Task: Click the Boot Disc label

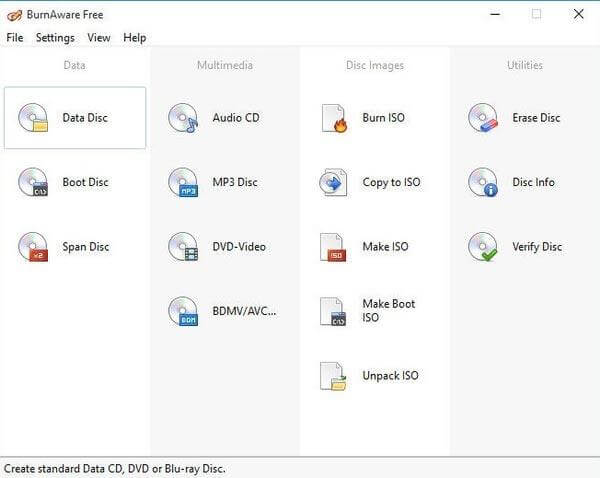Action: pyautogui.click(x=85, y=182)
